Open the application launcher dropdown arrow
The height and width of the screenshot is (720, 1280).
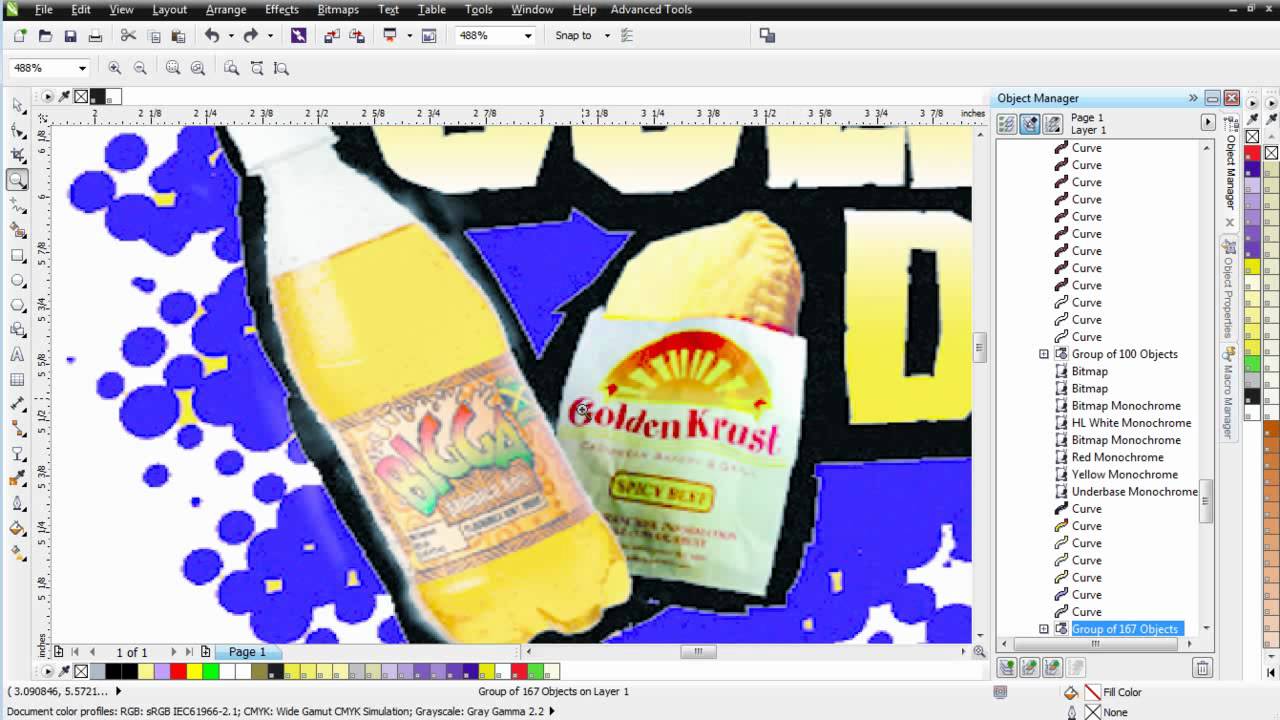pyautogui.click(x=408, y=36)
